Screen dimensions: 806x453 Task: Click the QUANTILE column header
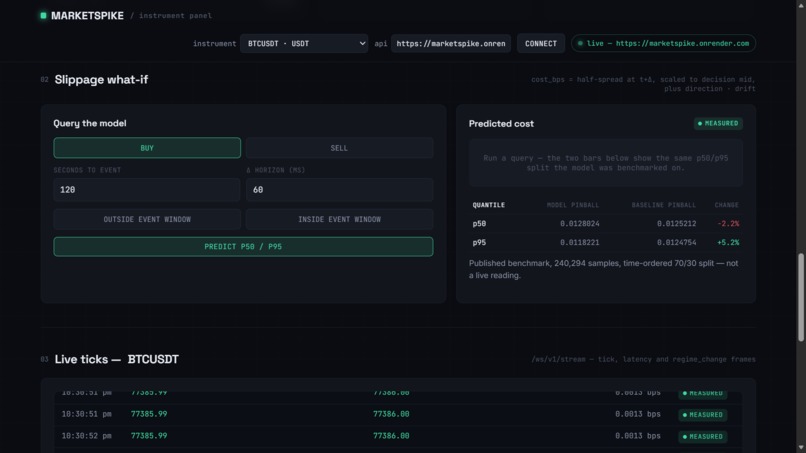488,205
